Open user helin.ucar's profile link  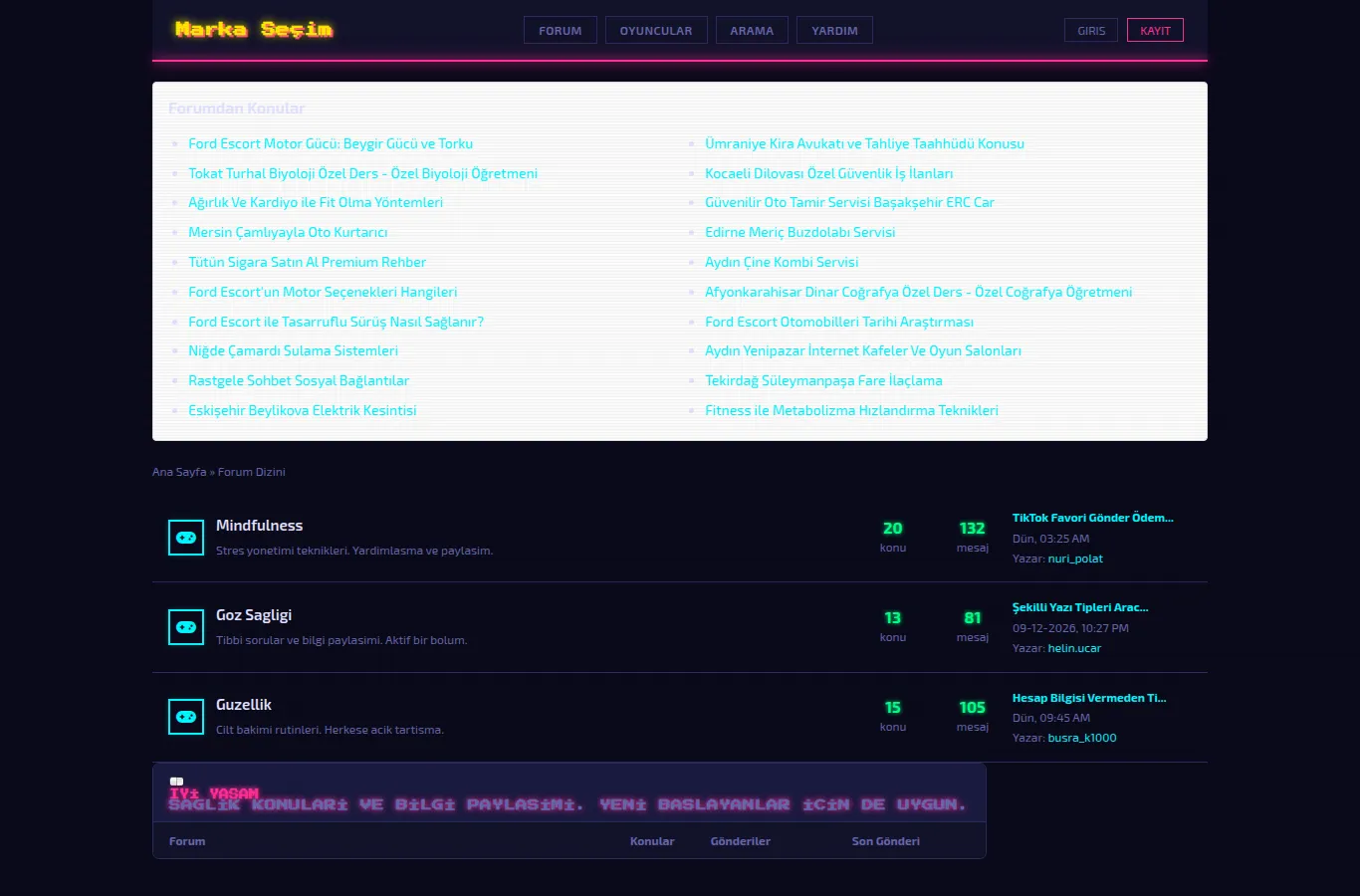pos(1074,648)
